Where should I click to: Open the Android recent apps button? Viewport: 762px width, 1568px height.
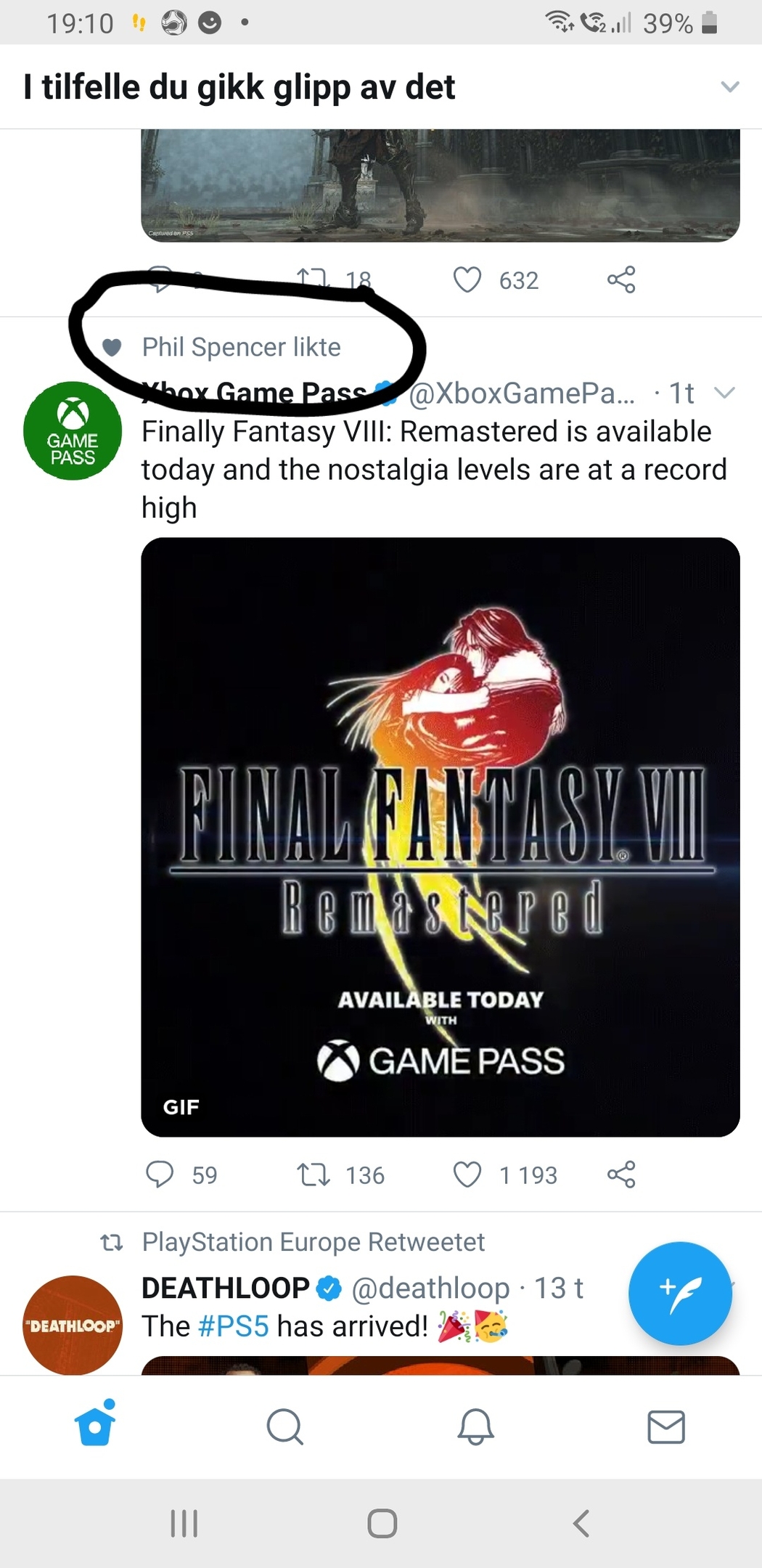point(184,1523)
